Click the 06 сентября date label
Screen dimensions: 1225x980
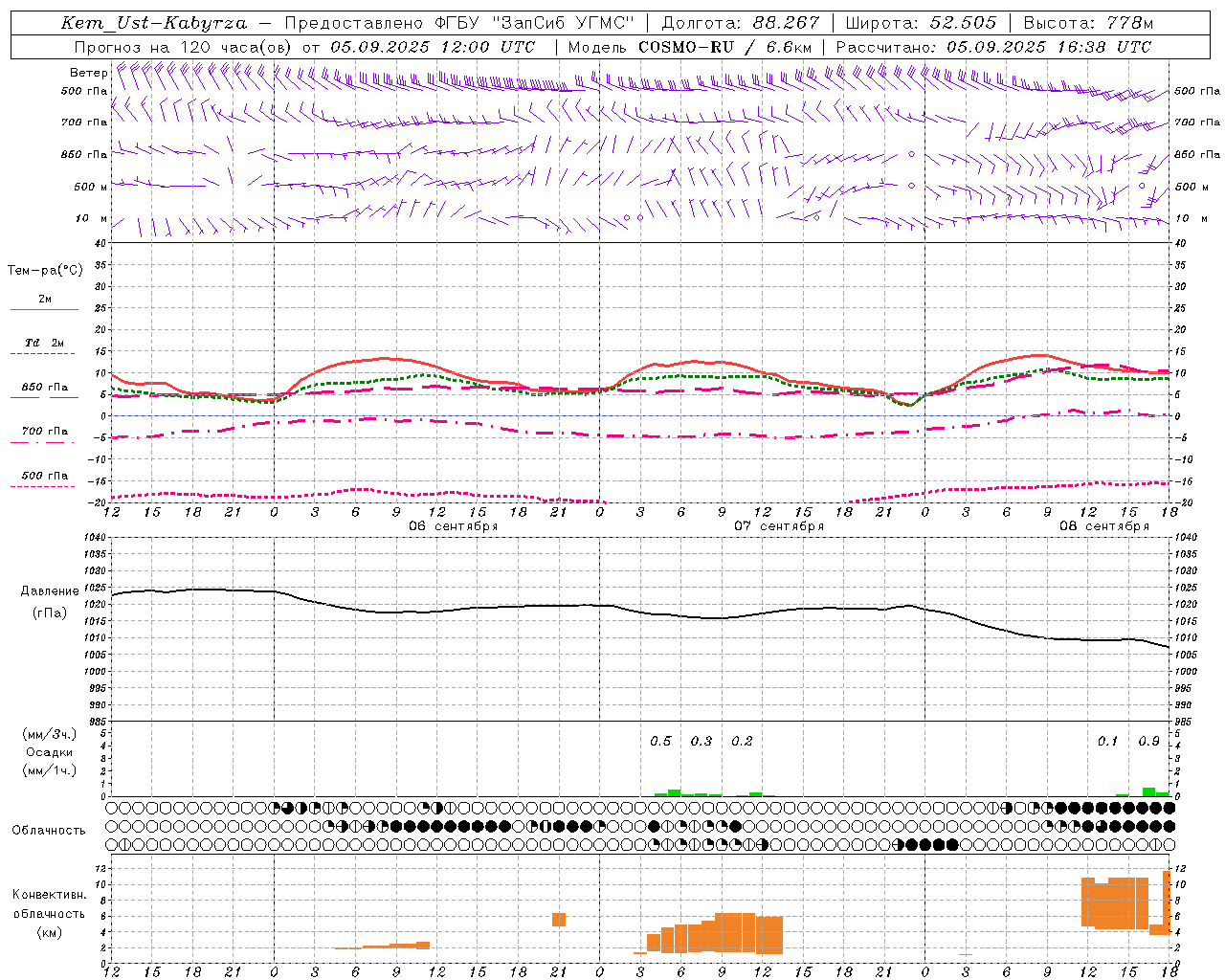pyautogui.click(x=454, y=526)
